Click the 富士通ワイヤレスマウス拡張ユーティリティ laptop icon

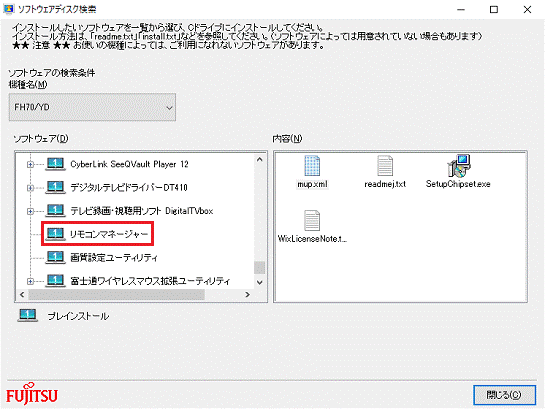pyautogui.click(x=55, y=280)
